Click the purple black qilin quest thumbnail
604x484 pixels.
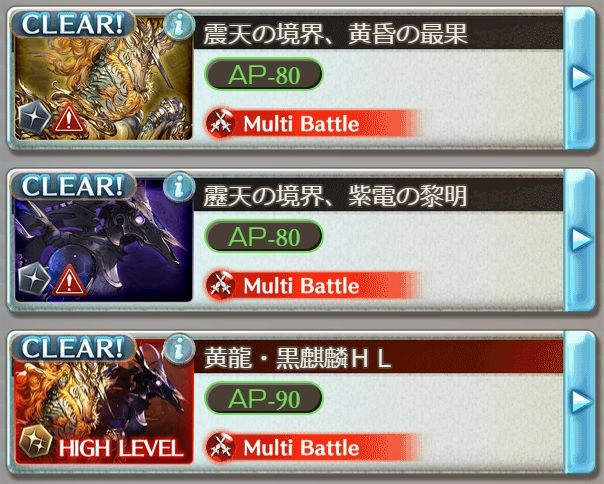[103, 240]
